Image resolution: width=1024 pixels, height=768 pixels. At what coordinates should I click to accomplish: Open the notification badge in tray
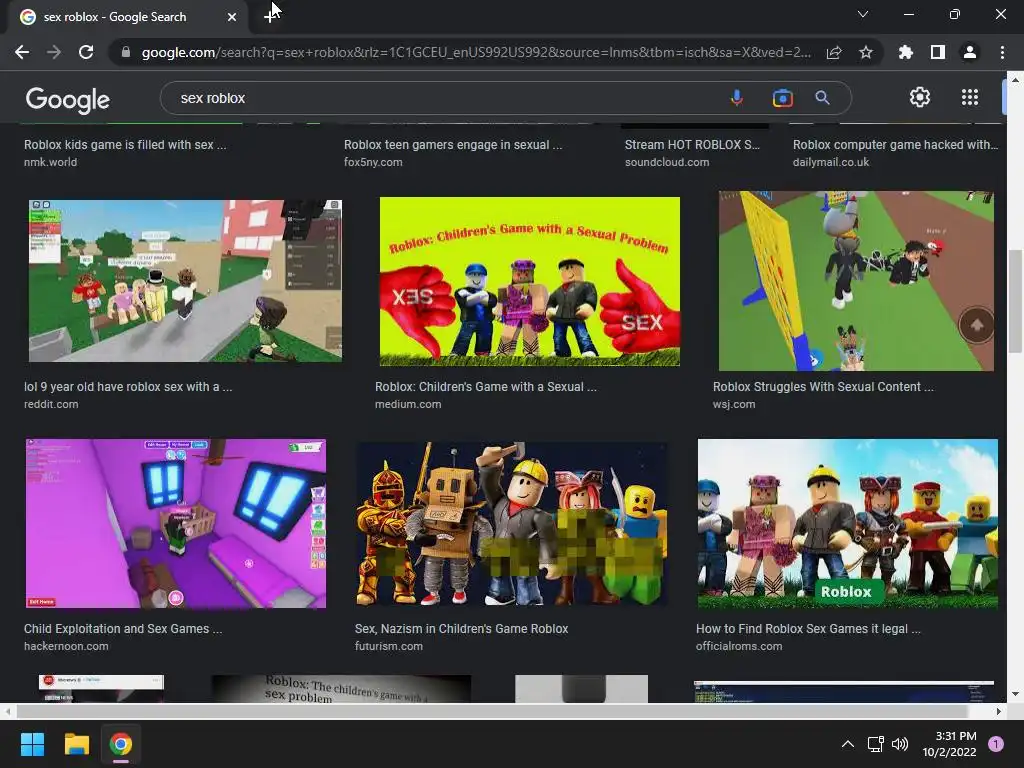click(996, 744)
